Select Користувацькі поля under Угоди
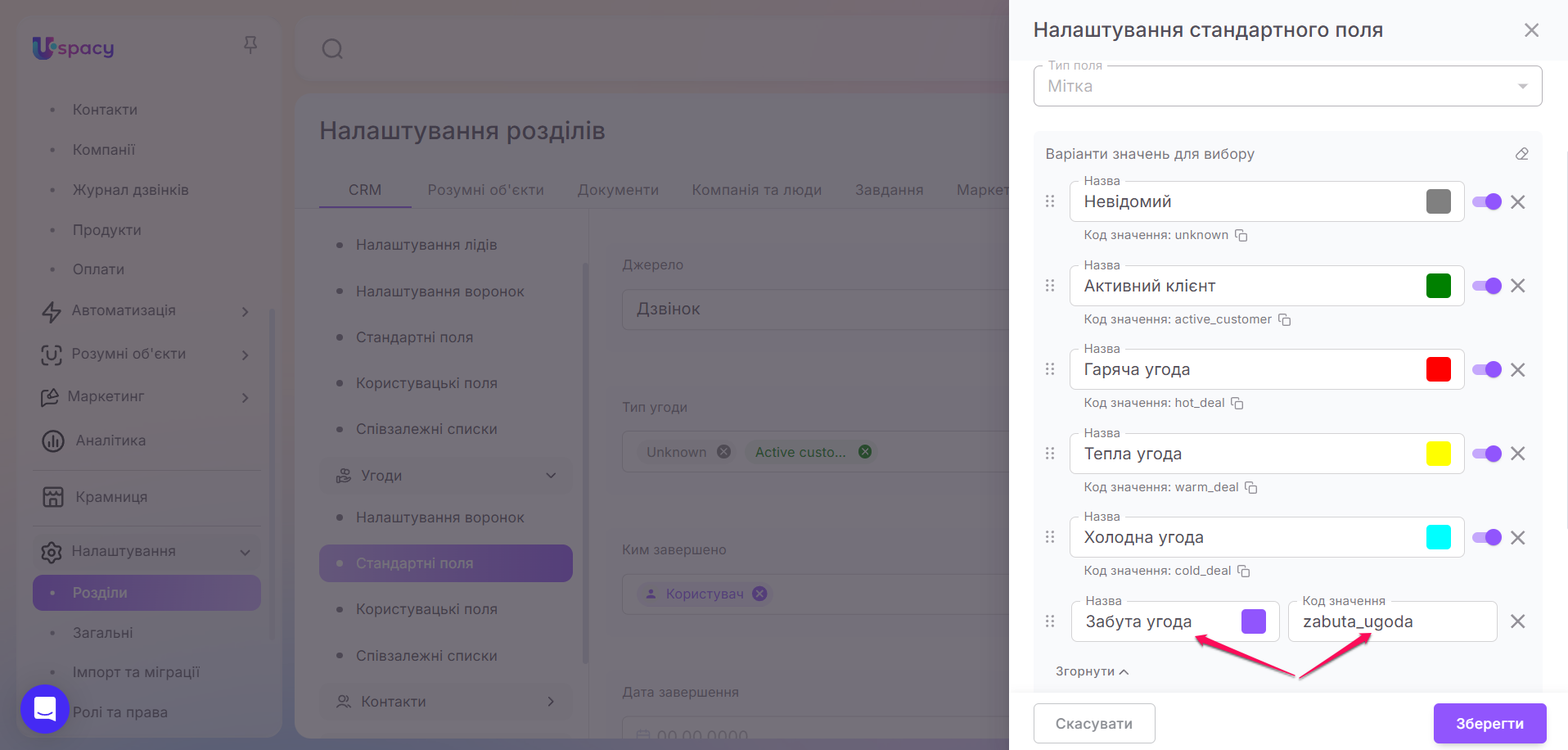This screenshot has height=750, width=1568. (426, 609)
